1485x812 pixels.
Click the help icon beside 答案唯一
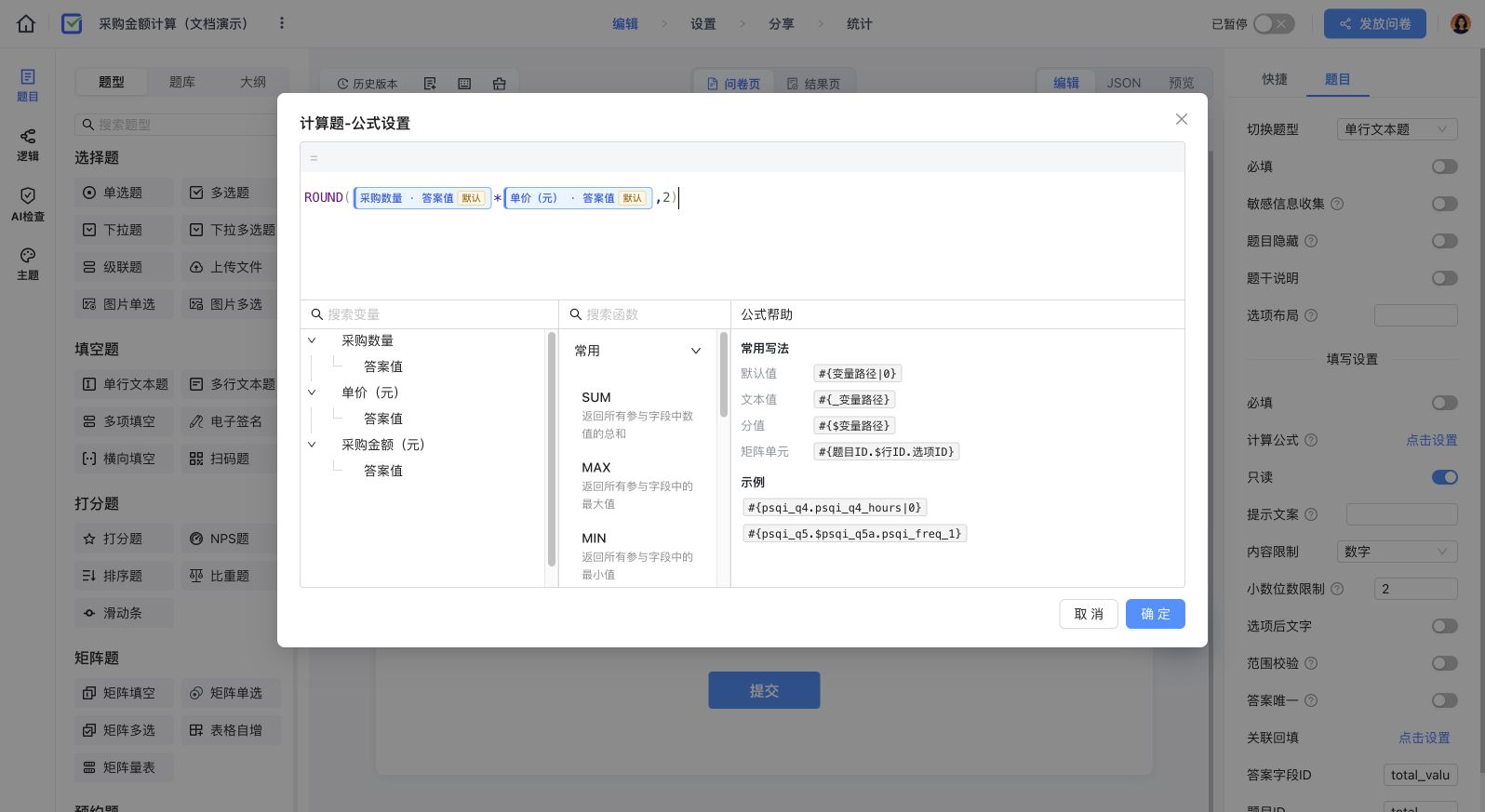1311,700
